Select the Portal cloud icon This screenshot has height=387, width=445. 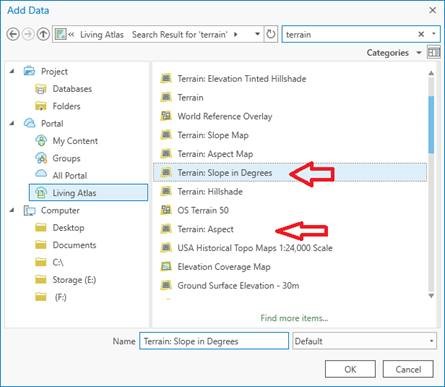pos(29,123)
